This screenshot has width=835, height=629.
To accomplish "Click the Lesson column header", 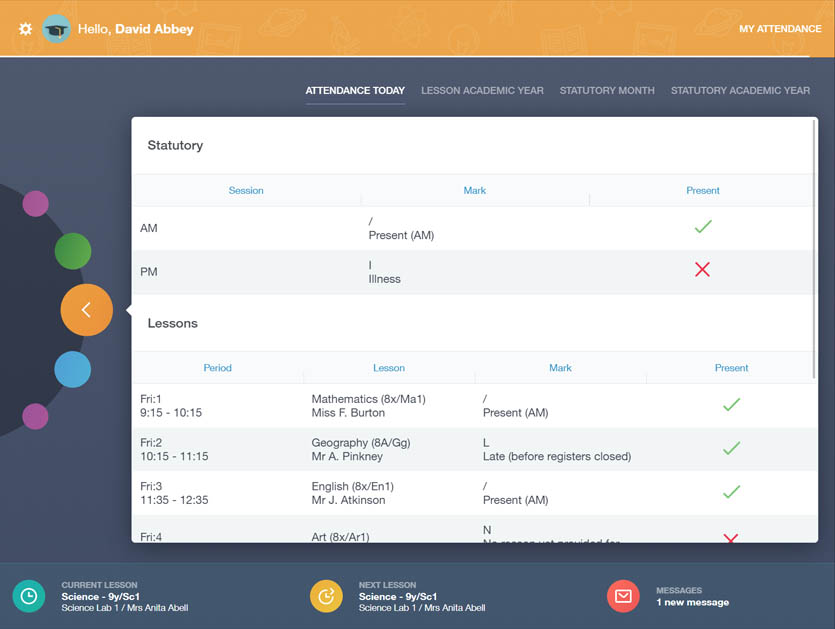I will point(389,367).
